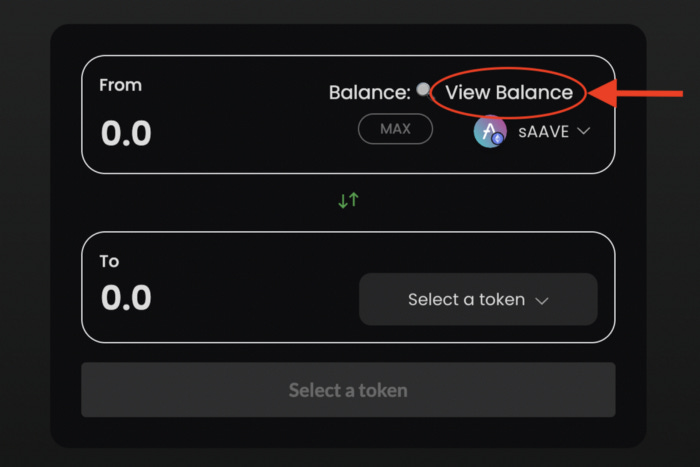Image resolution: width=700 pixels, height=467 pixels.
Task: Click the sAAVE token logo icon
Action: click(490, 131)
